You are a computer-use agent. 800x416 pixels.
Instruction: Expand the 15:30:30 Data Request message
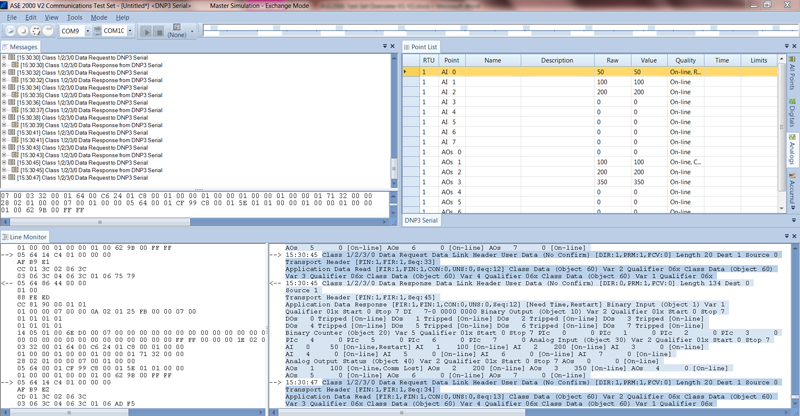tap(5, 58)
